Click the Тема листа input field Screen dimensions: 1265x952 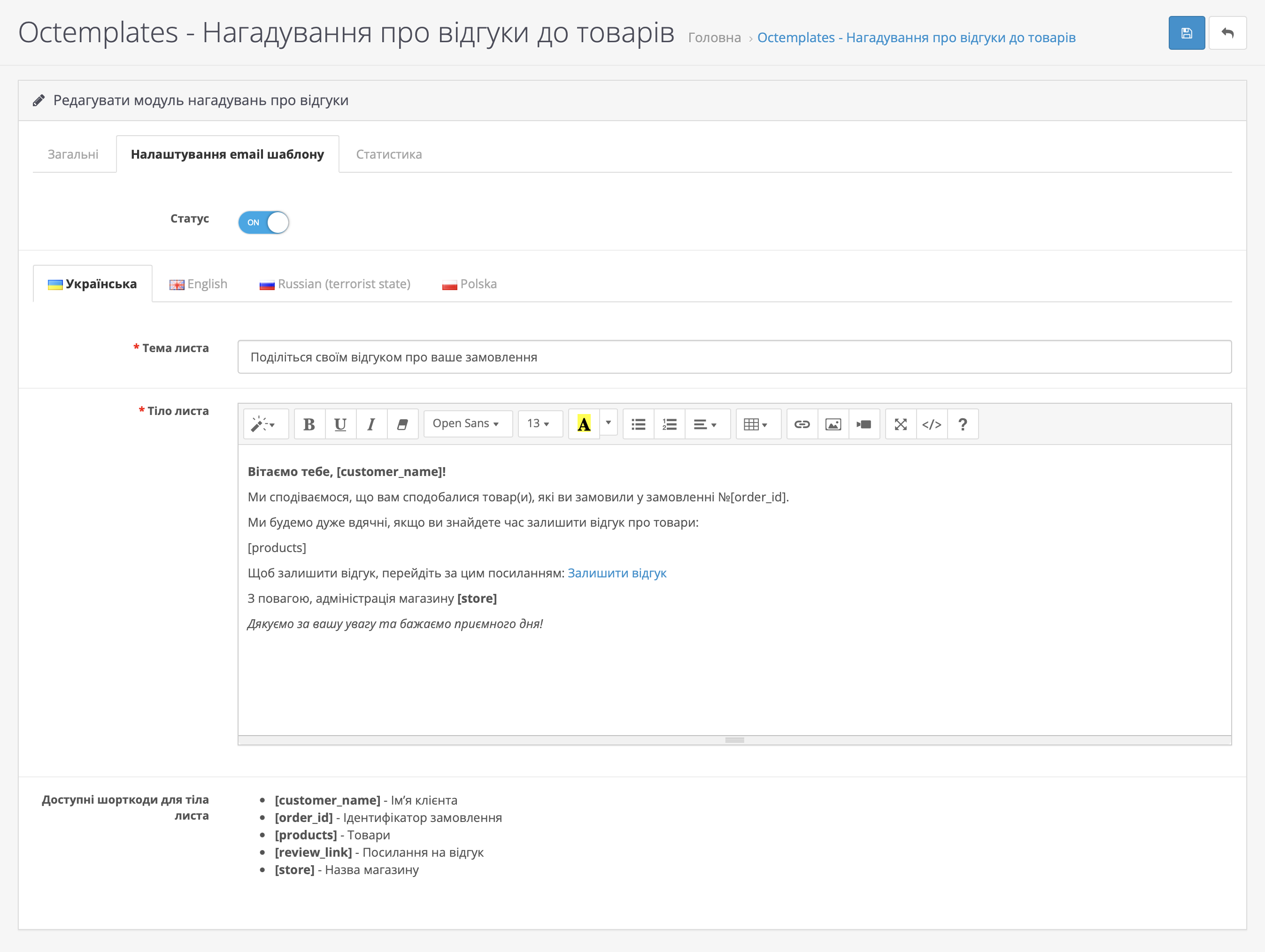click(x=734, y=357)
